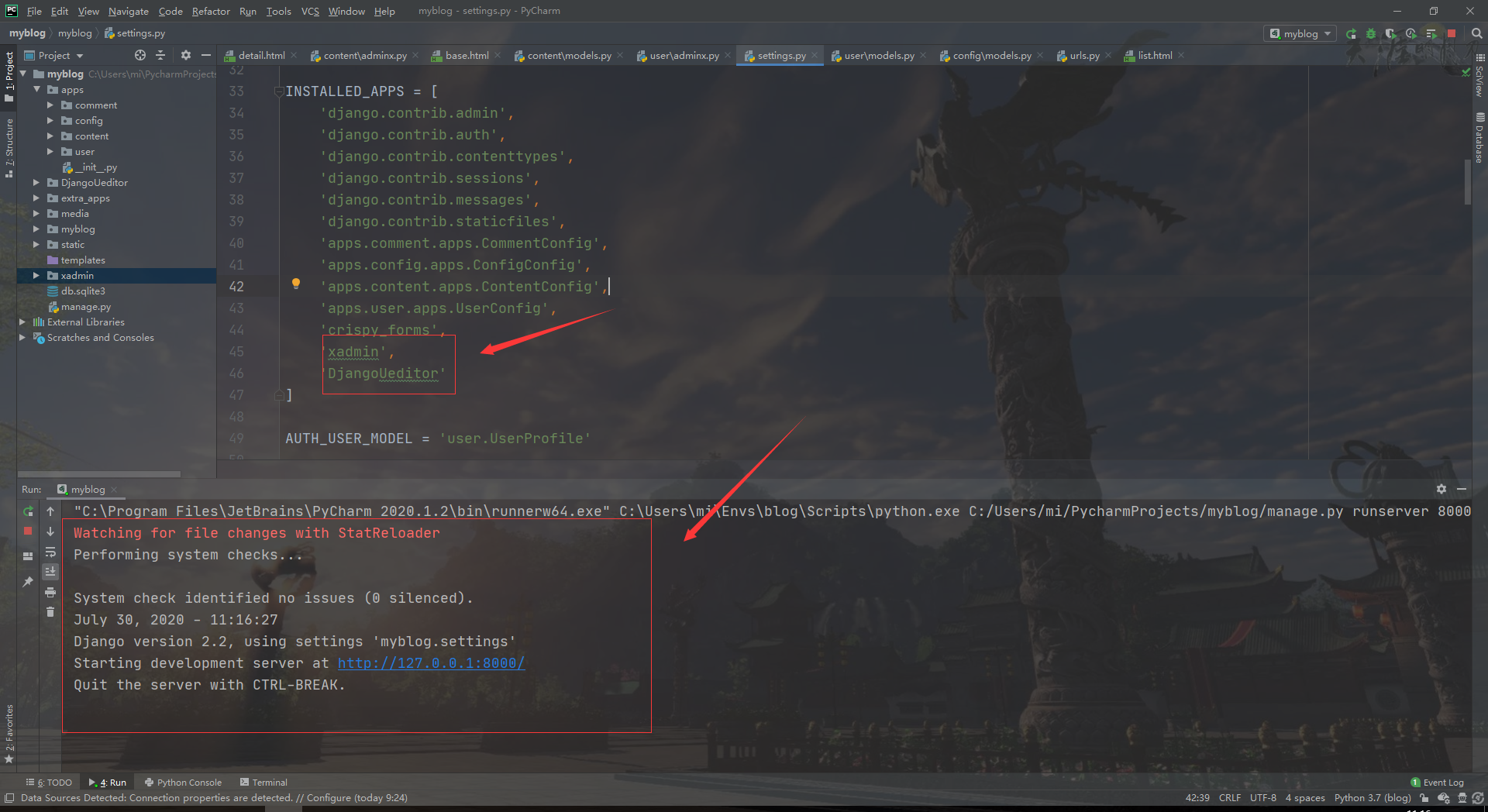Image resolution: width=1488 pixels, height=812 pixels.
Task: Open IDE help settings cloud icon
Action: coord(1443,798)
